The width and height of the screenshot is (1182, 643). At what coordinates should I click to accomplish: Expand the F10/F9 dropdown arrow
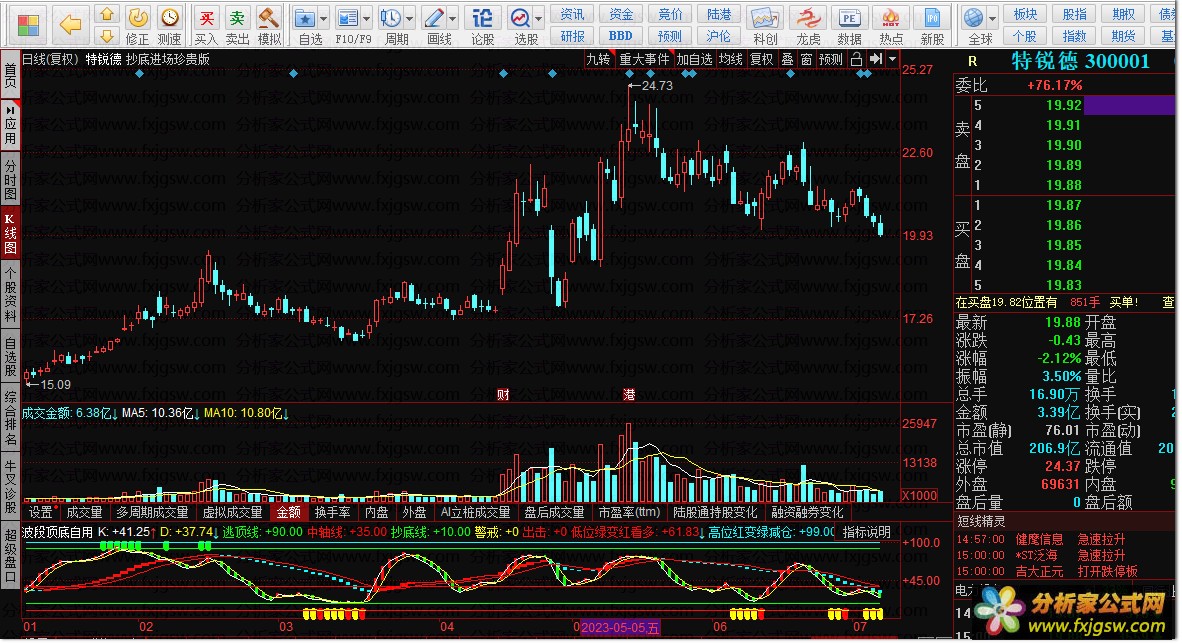coord(367,19)
